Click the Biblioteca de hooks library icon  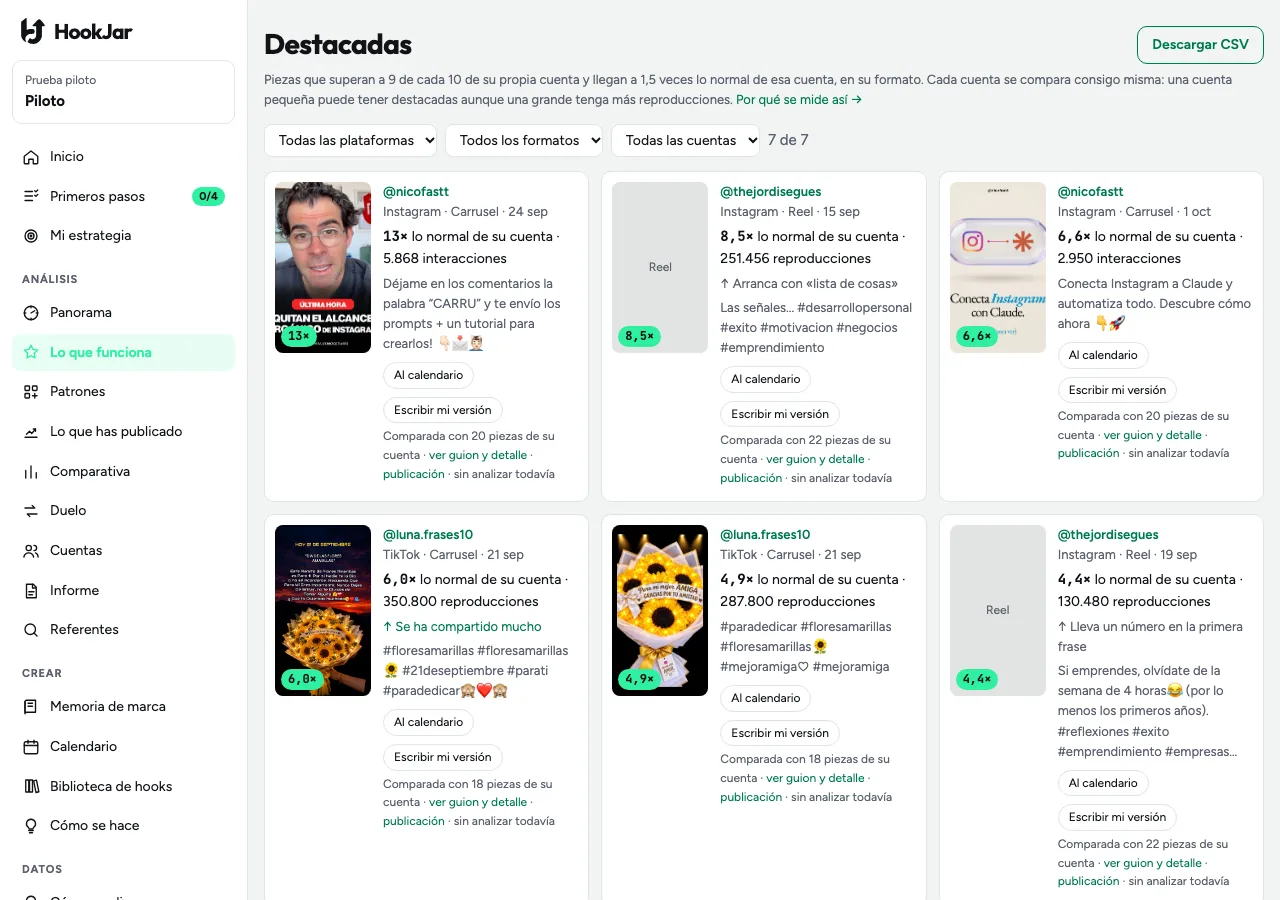(31, 786)
